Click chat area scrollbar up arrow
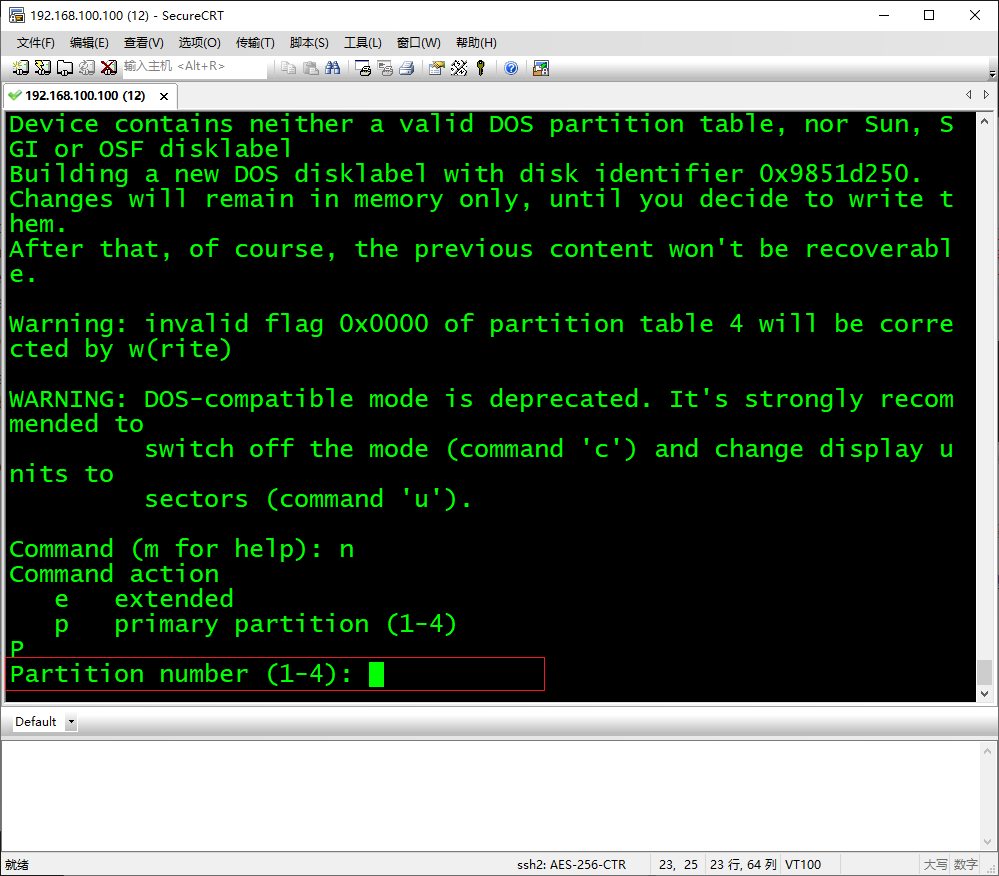The width and height of the screenshot is (999, 876). pos(988,751)
